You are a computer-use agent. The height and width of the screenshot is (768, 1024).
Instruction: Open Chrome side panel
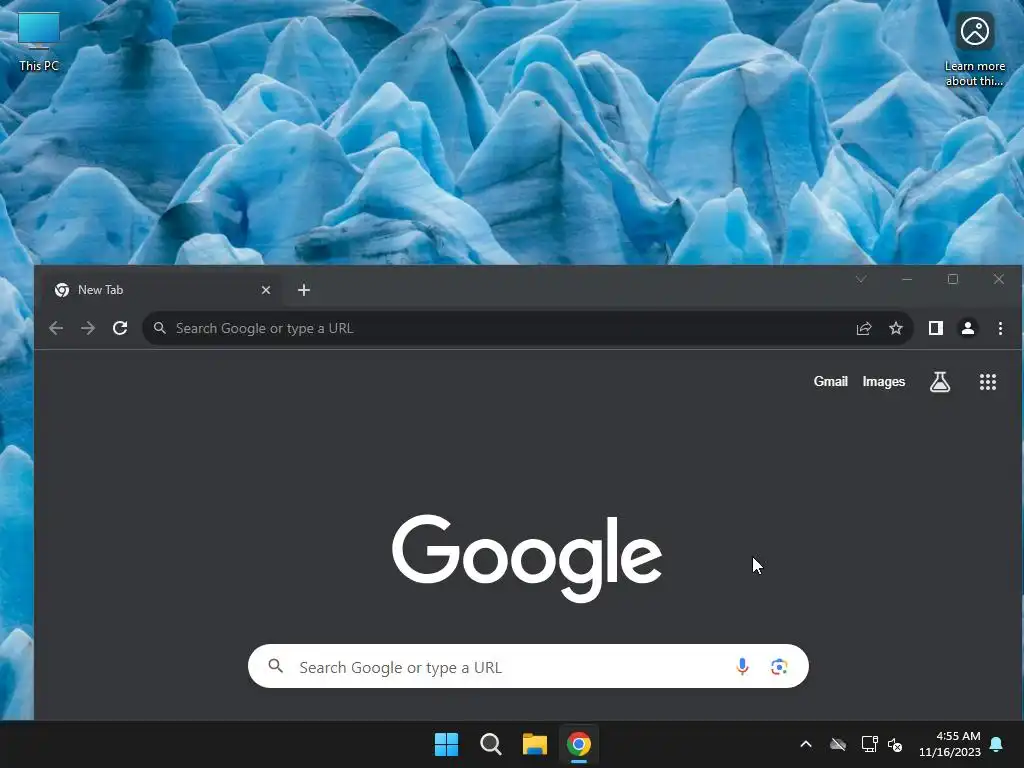pyautogui.click(x=936, y=328)
